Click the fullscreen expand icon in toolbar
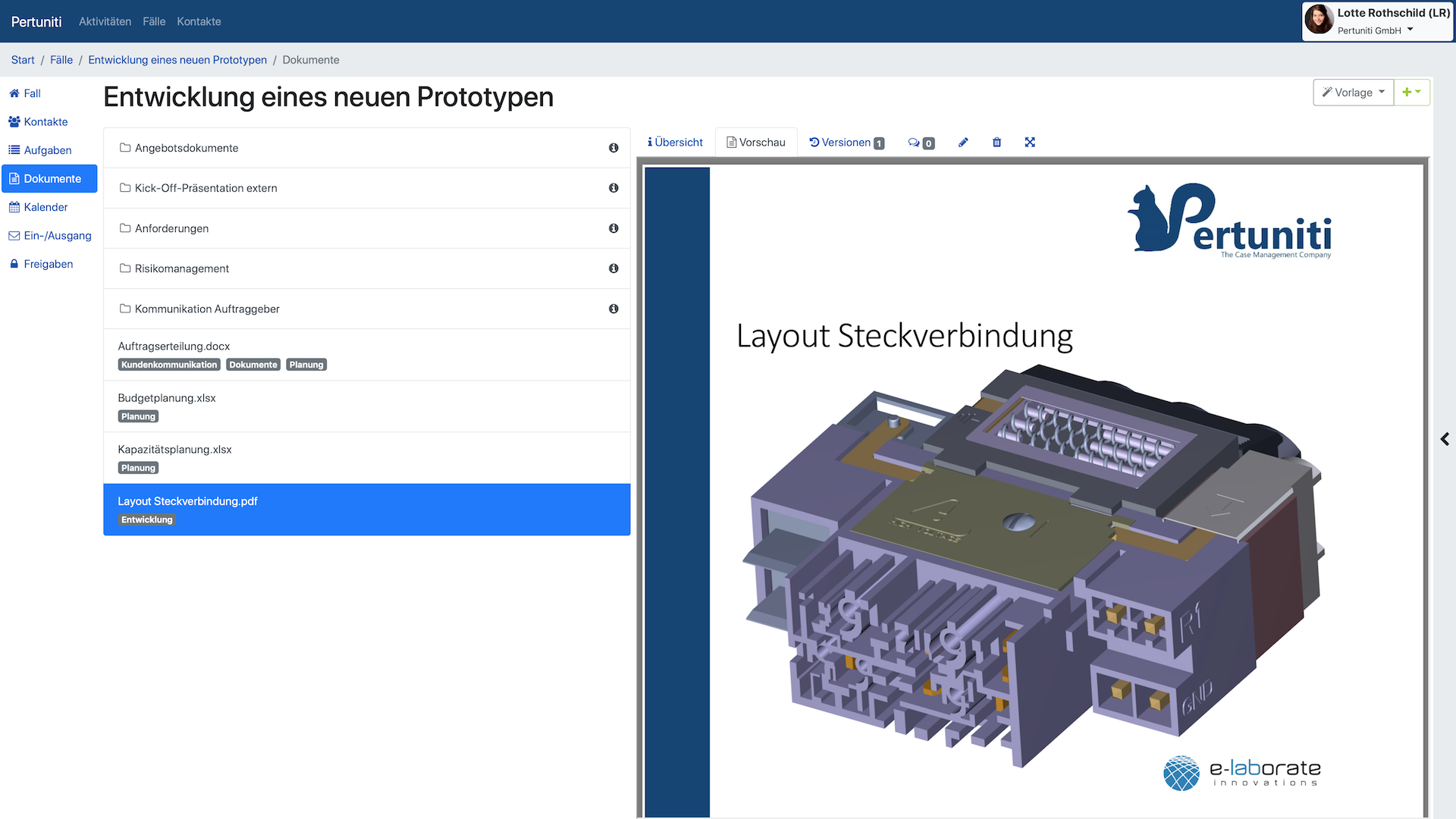Viewport: 1456px width, 819px height. click(x=1030, y=143)
